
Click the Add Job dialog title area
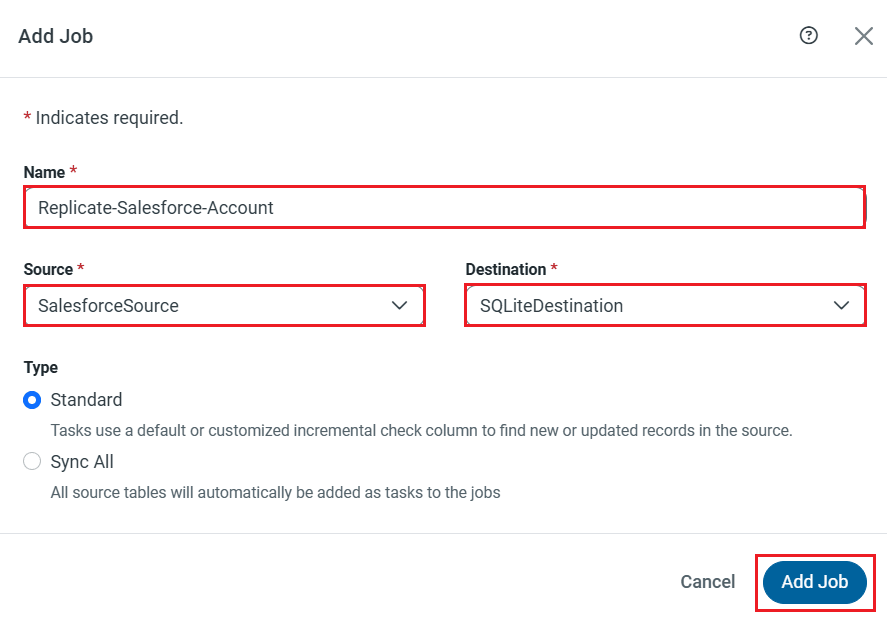pyautogui.click(x=55, y=36)
